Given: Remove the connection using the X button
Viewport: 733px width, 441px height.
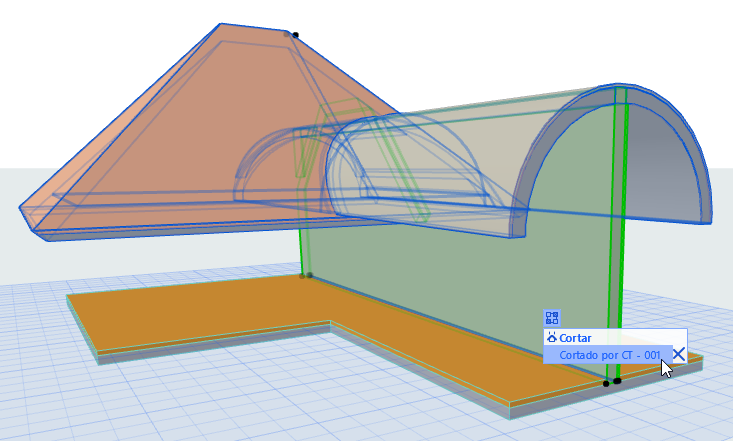Looking at the screenshot, I should point(679,354).
